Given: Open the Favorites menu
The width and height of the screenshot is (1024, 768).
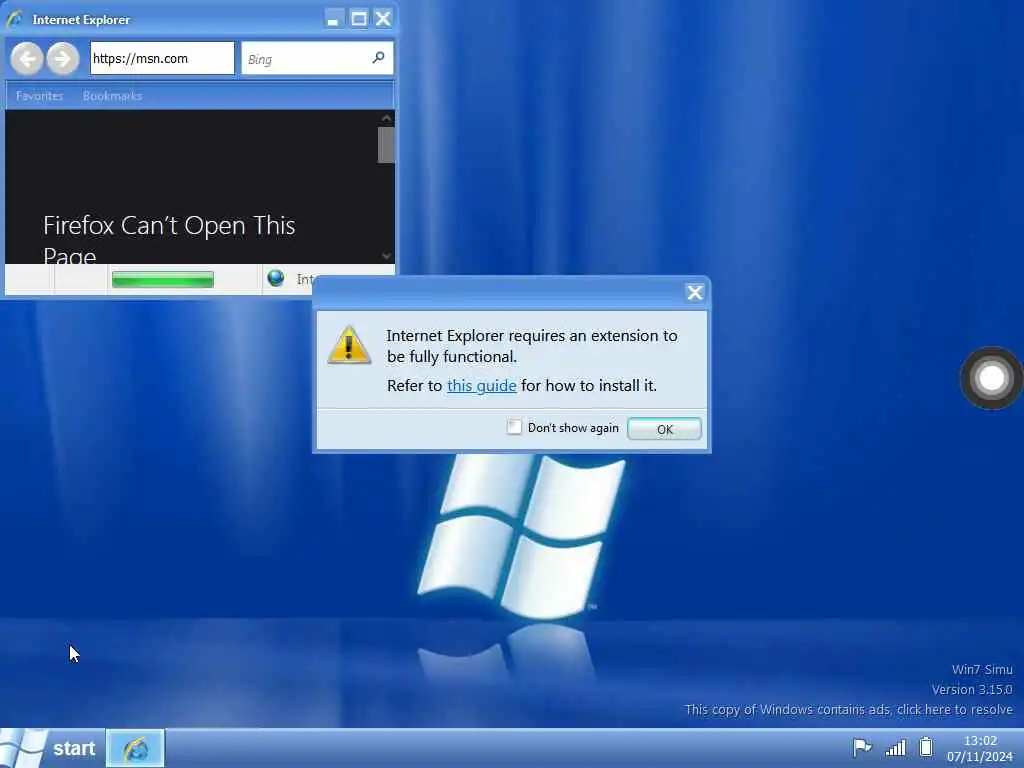Looking at the screenshot, I should [40, 96].
